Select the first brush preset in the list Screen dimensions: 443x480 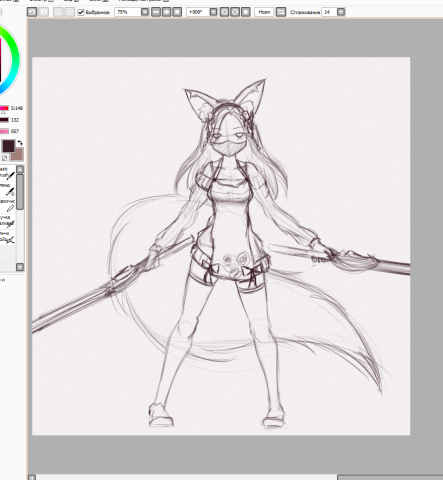point(8,172)
